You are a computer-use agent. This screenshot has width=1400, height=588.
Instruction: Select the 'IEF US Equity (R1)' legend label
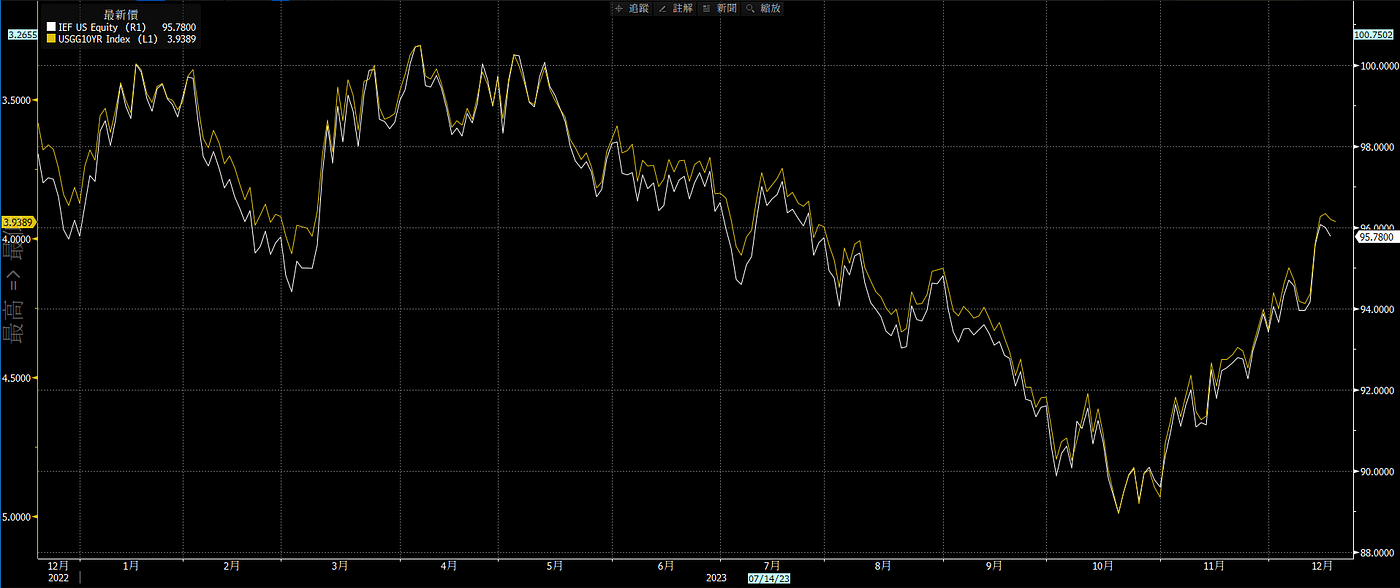click(103, 27)
